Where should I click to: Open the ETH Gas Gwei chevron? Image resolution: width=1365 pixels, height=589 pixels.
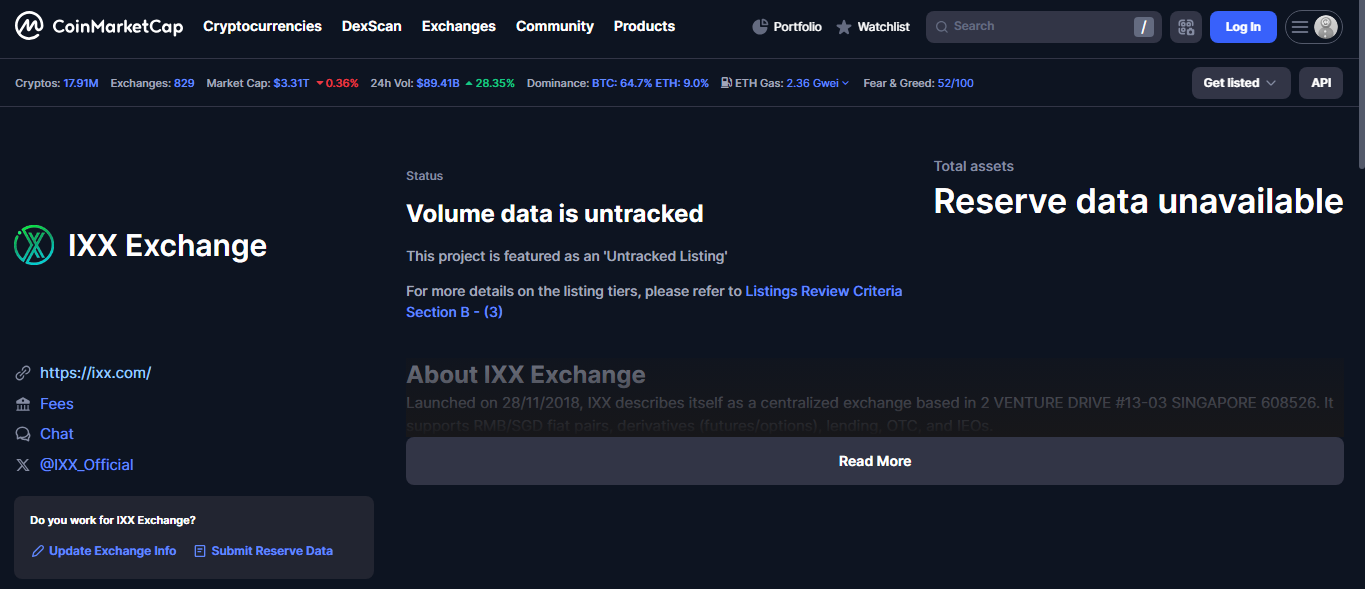click(x=845, y=83)
